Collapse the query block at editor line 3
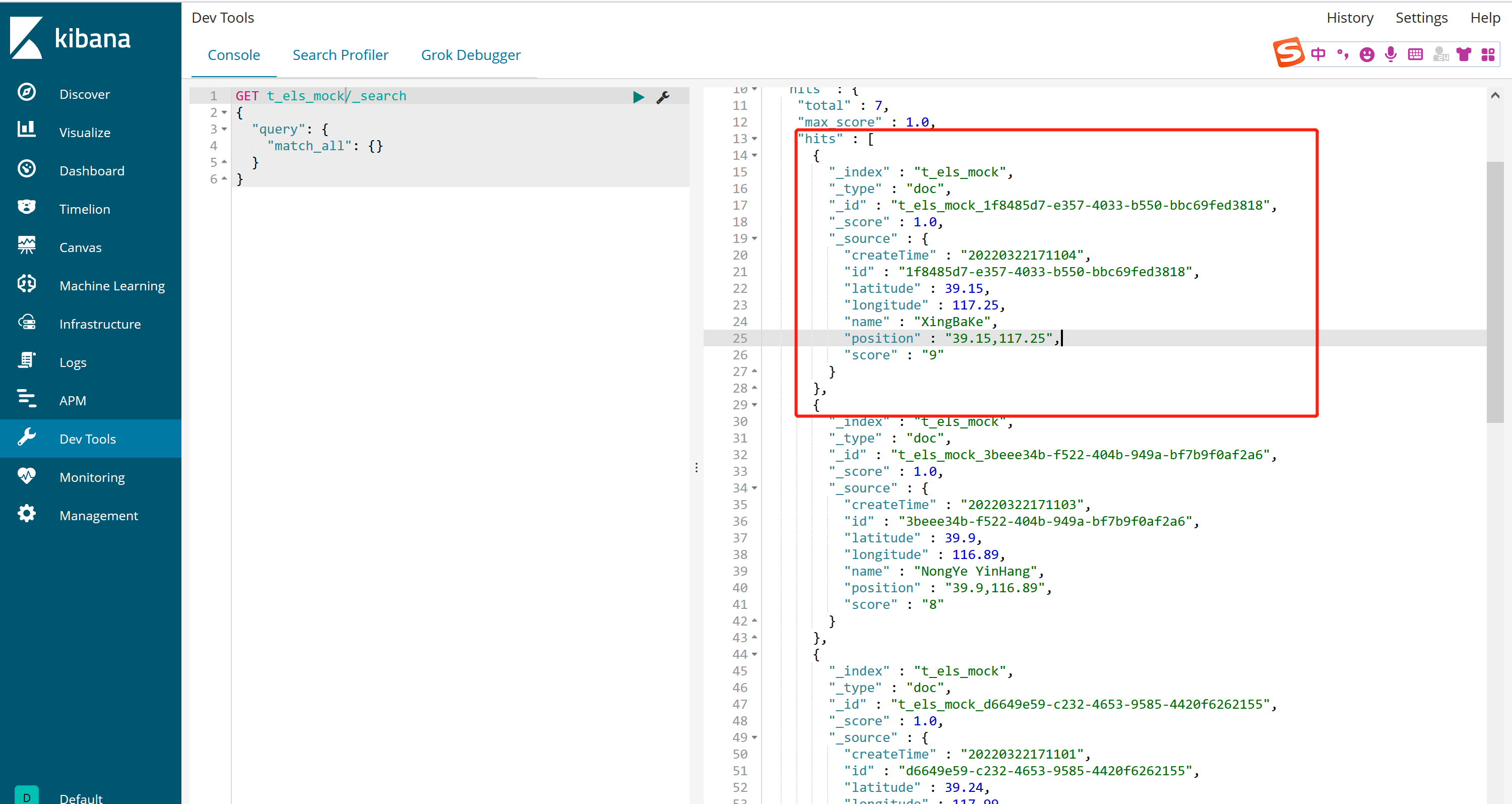 point(224,129)
